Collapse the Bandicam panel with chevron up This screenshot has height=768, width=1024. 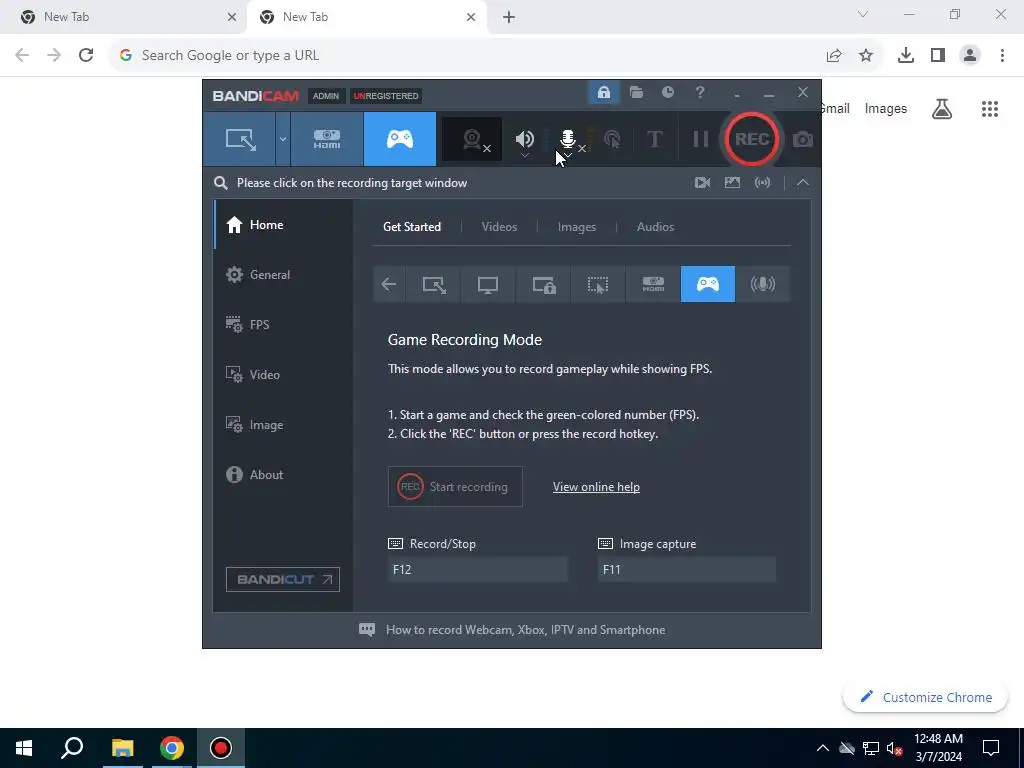[x=803, y=183]
